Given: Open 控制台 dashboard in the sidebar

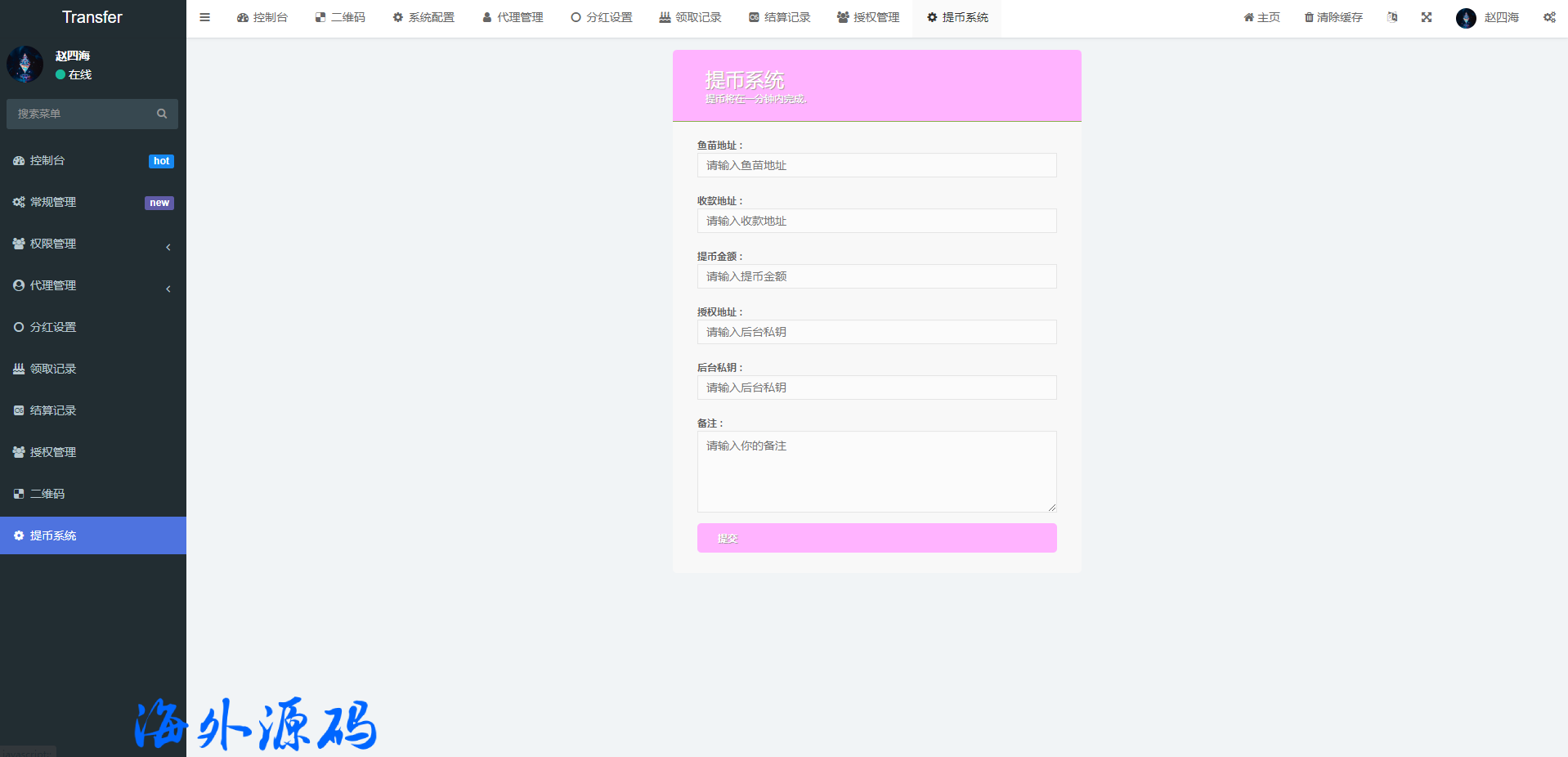Looking at the screenshot, I should 47,160.
